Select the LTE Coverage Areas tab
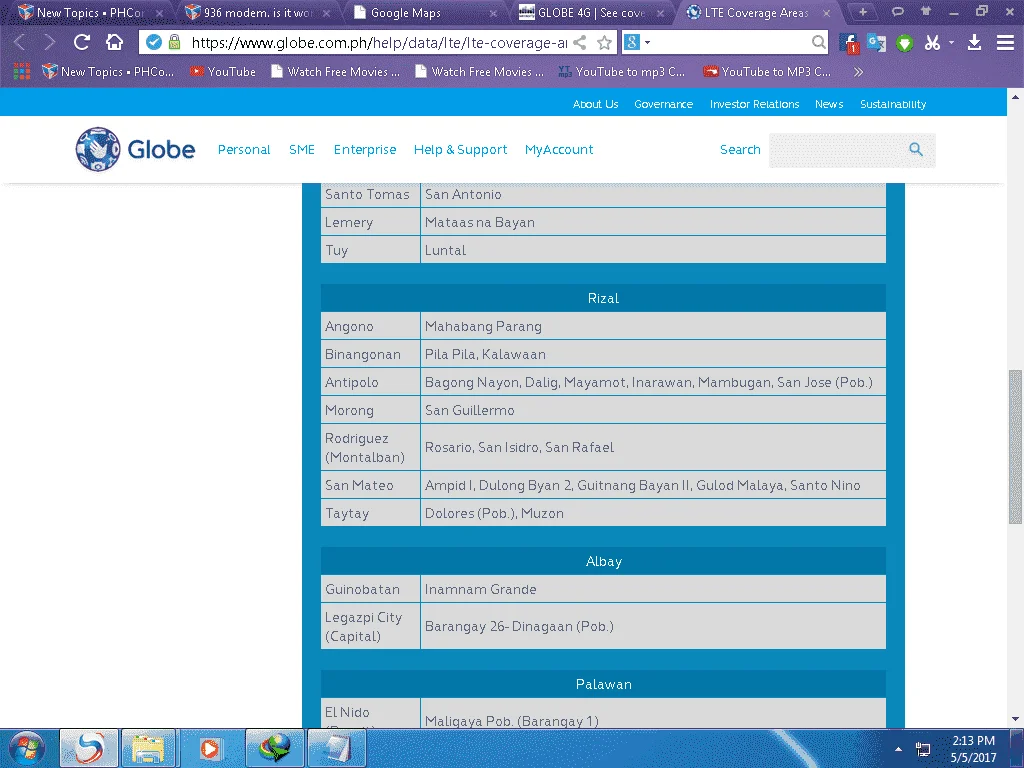 pos(758,12)
